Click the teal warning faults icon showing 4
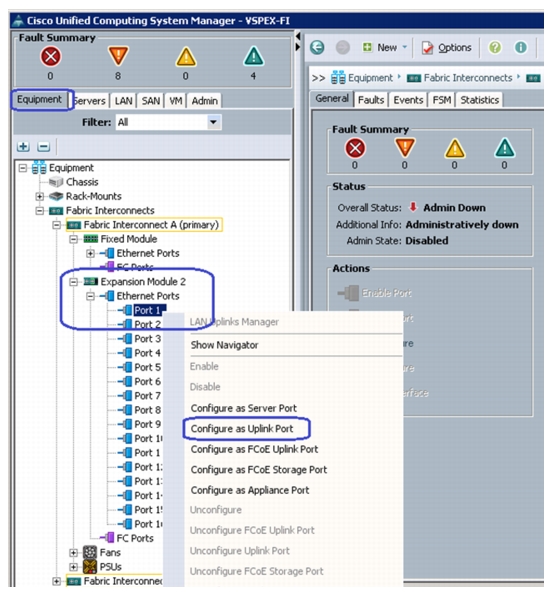The image size is (552, 595). (253, 56)
